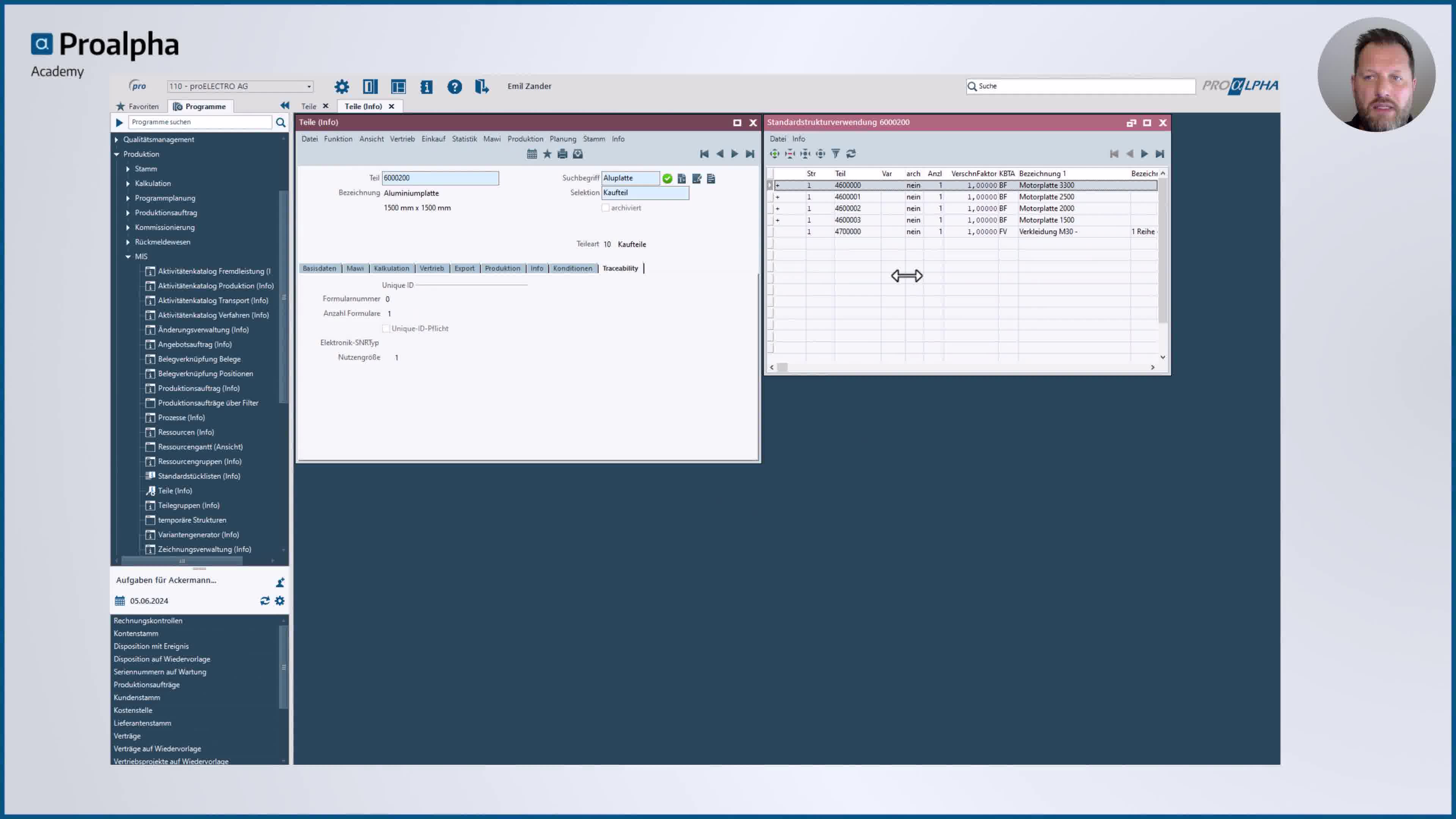
Task: Go to next record in Standardstrukturverwendung
Action: 1145,154
